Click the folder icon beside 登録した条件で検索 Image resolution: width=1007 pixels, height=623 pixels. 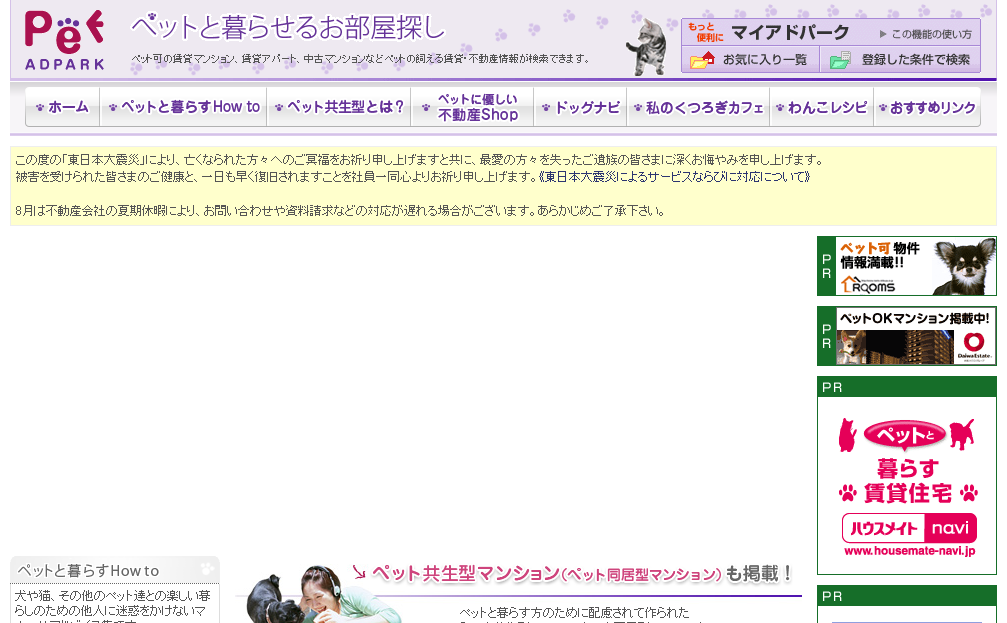click(840, 60)
